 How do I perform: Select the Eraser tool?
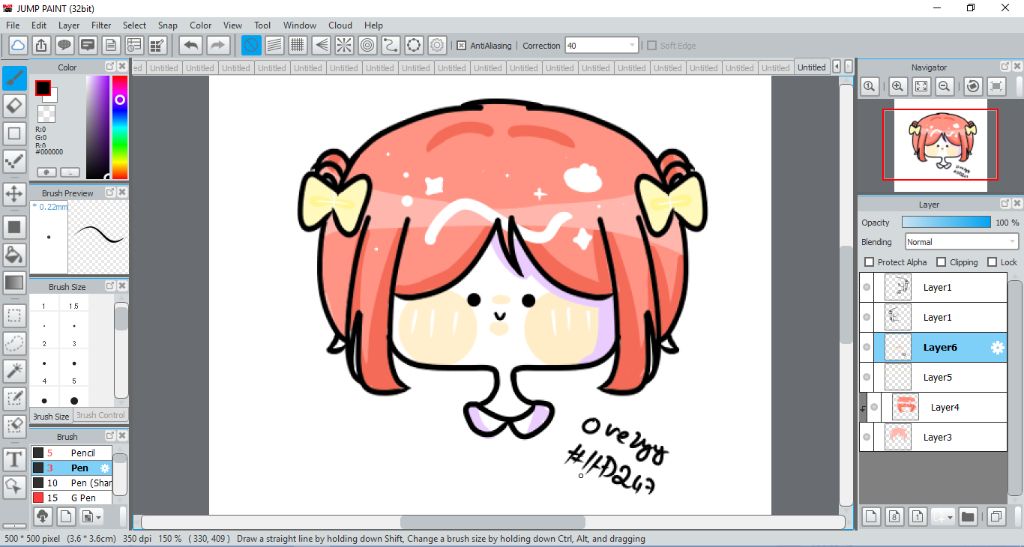click(x=14, y=105)
